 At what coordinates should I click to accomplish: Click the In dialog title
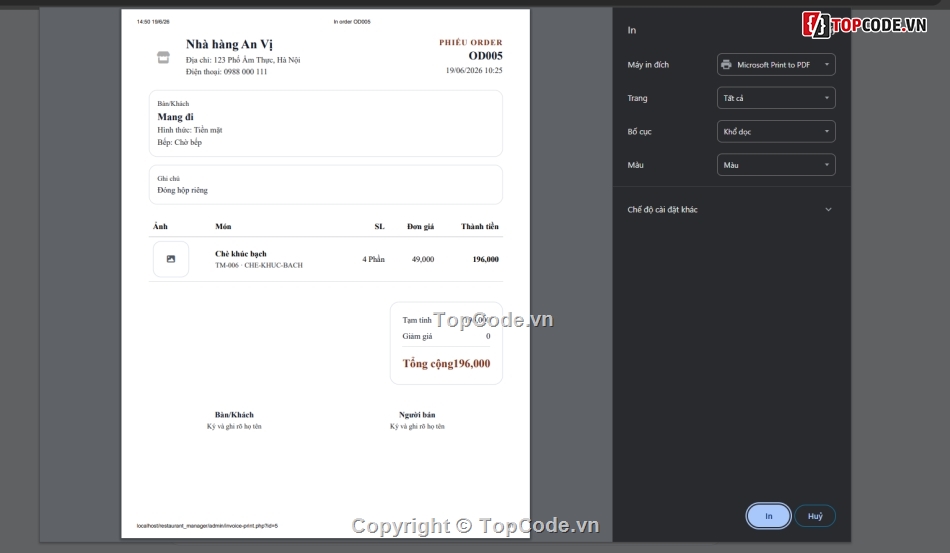[x=632, y=30]
